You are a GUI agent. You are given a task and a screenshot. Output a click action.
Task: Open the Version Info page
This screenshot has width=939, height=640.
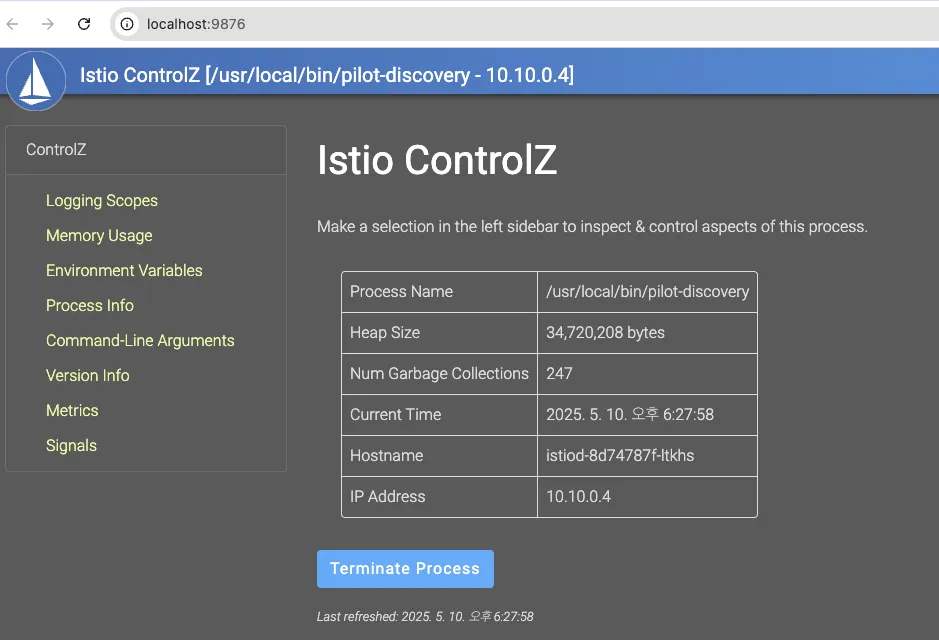pyautogui.click(x=87, y=375)
